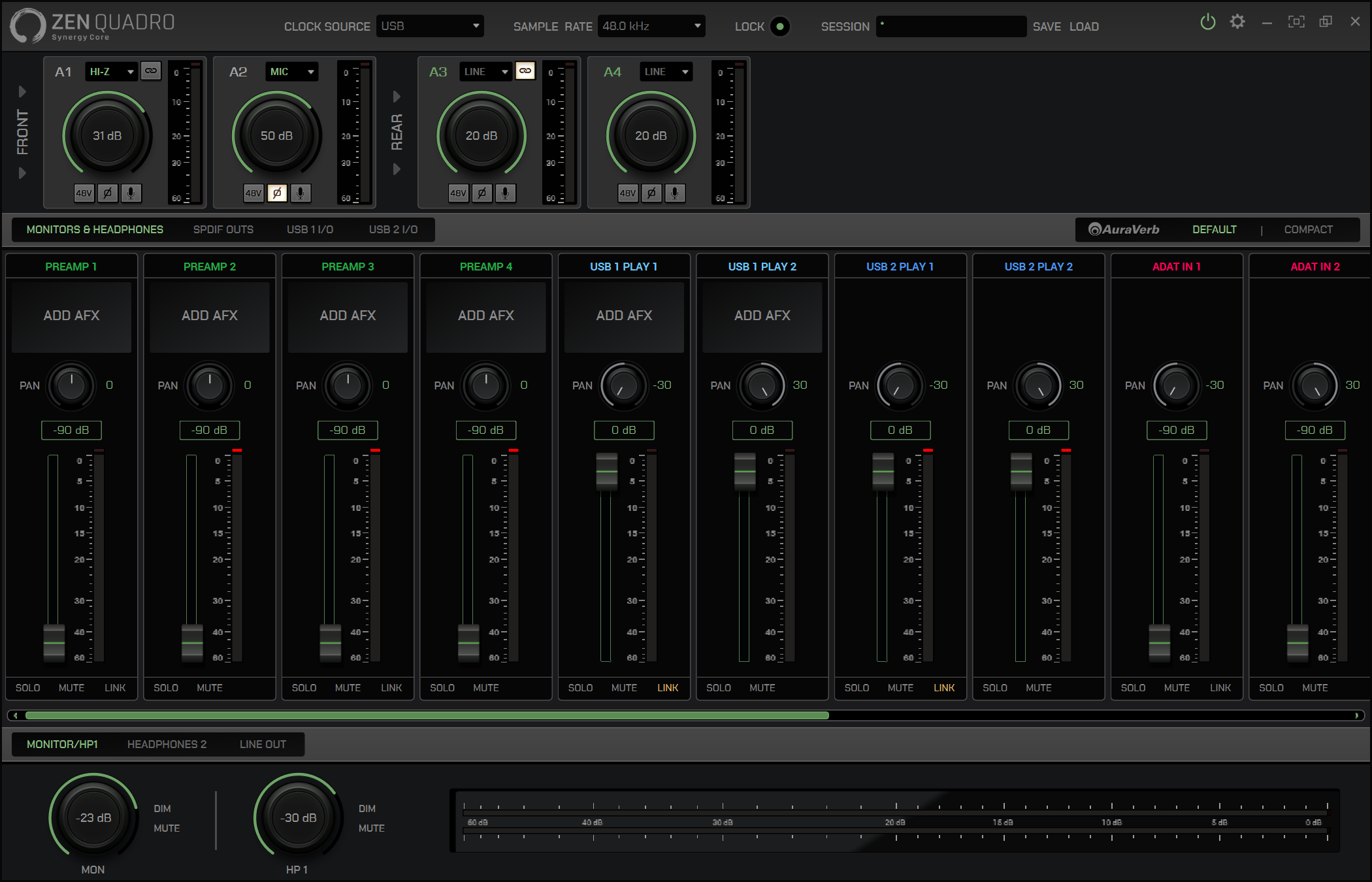Invert phase on preamp A3
Screen dimensions: 1372x882
482,193
